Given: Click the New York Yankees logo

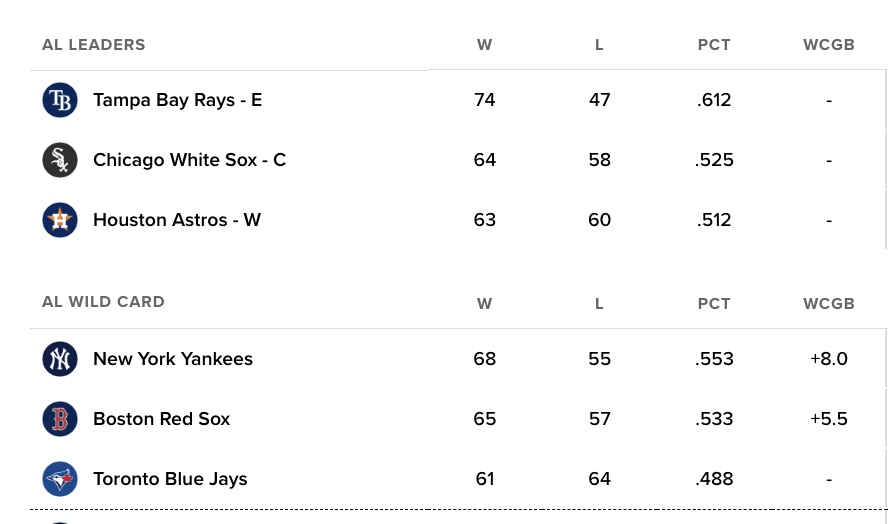Looking at the screenshot, I should [60, 359].
